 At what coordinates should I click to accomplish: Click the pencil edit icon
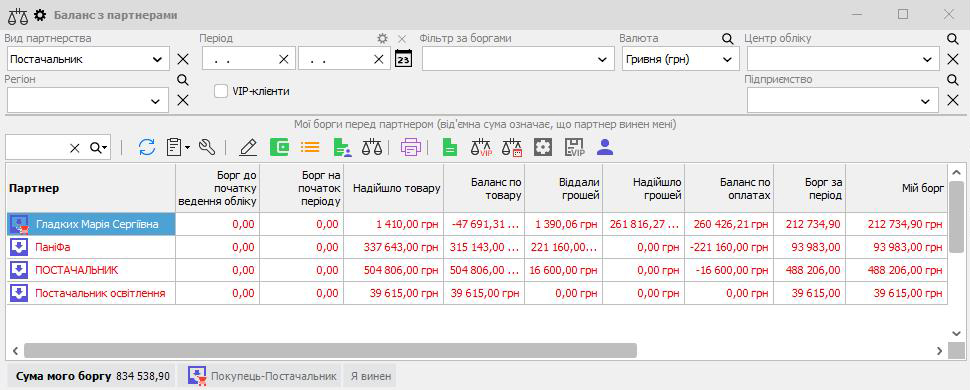point(247,147)
